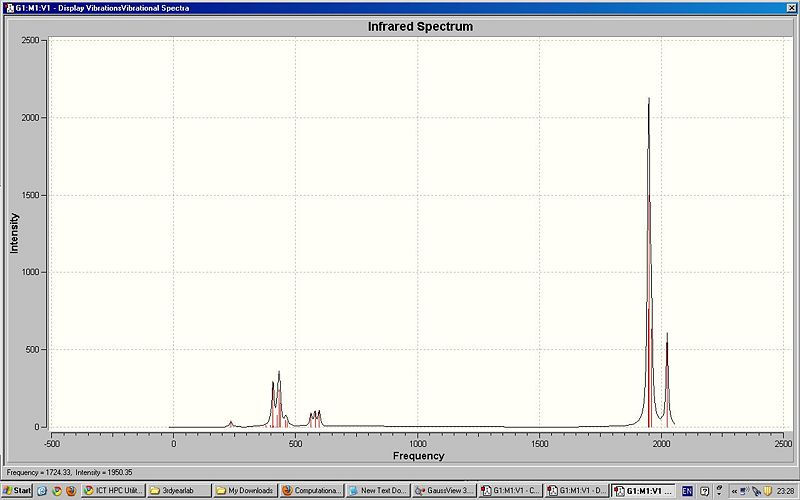Click the Frequency axis label
This screenshot has width=800, height=500.
click(x=418, y=456)
